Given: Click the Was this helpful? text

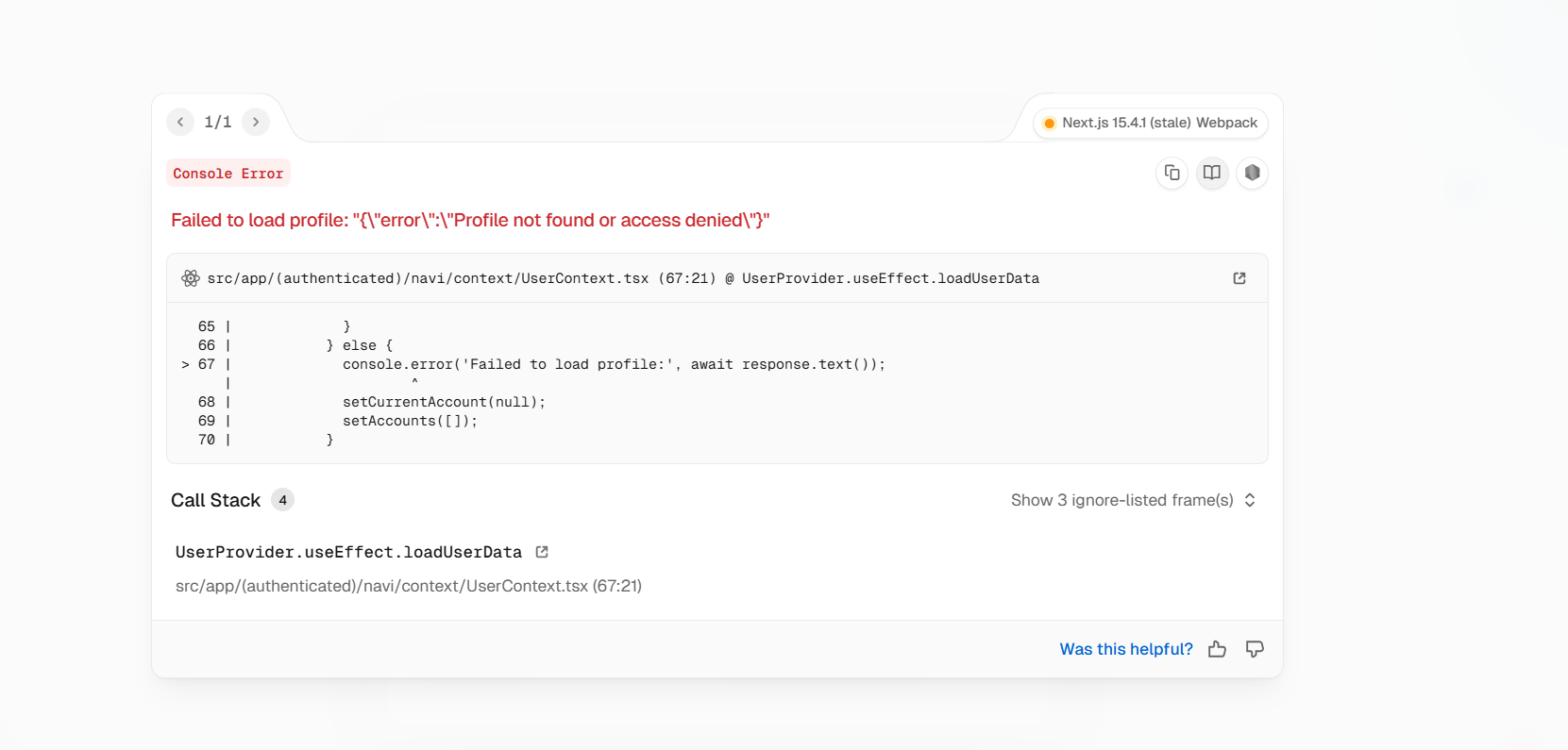Looking at the screenshot, I should (1126, 649).
